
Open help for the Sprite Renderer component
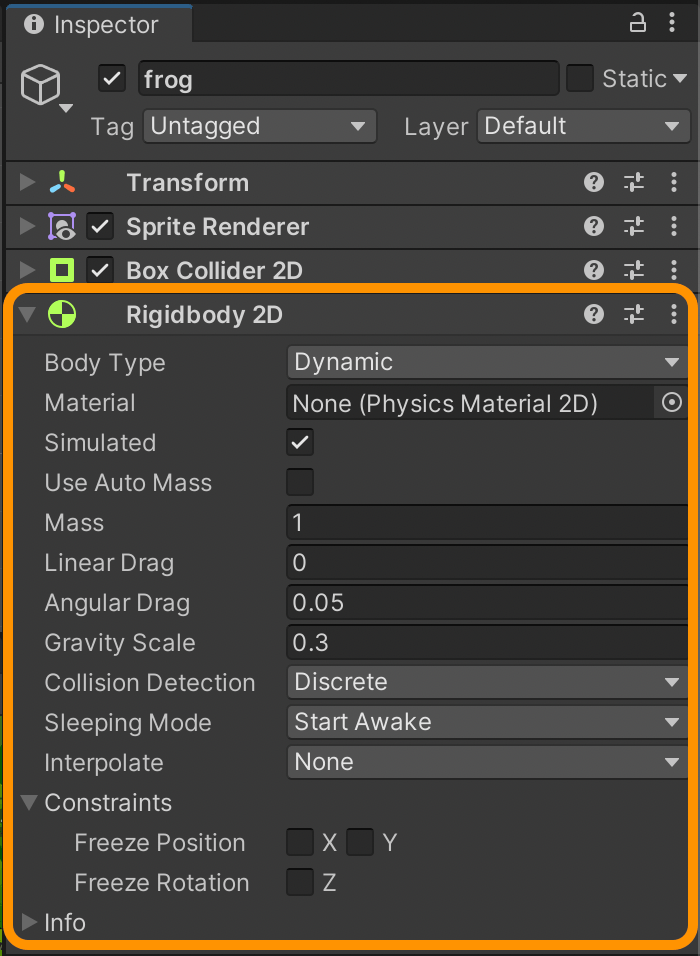point(594,227)
